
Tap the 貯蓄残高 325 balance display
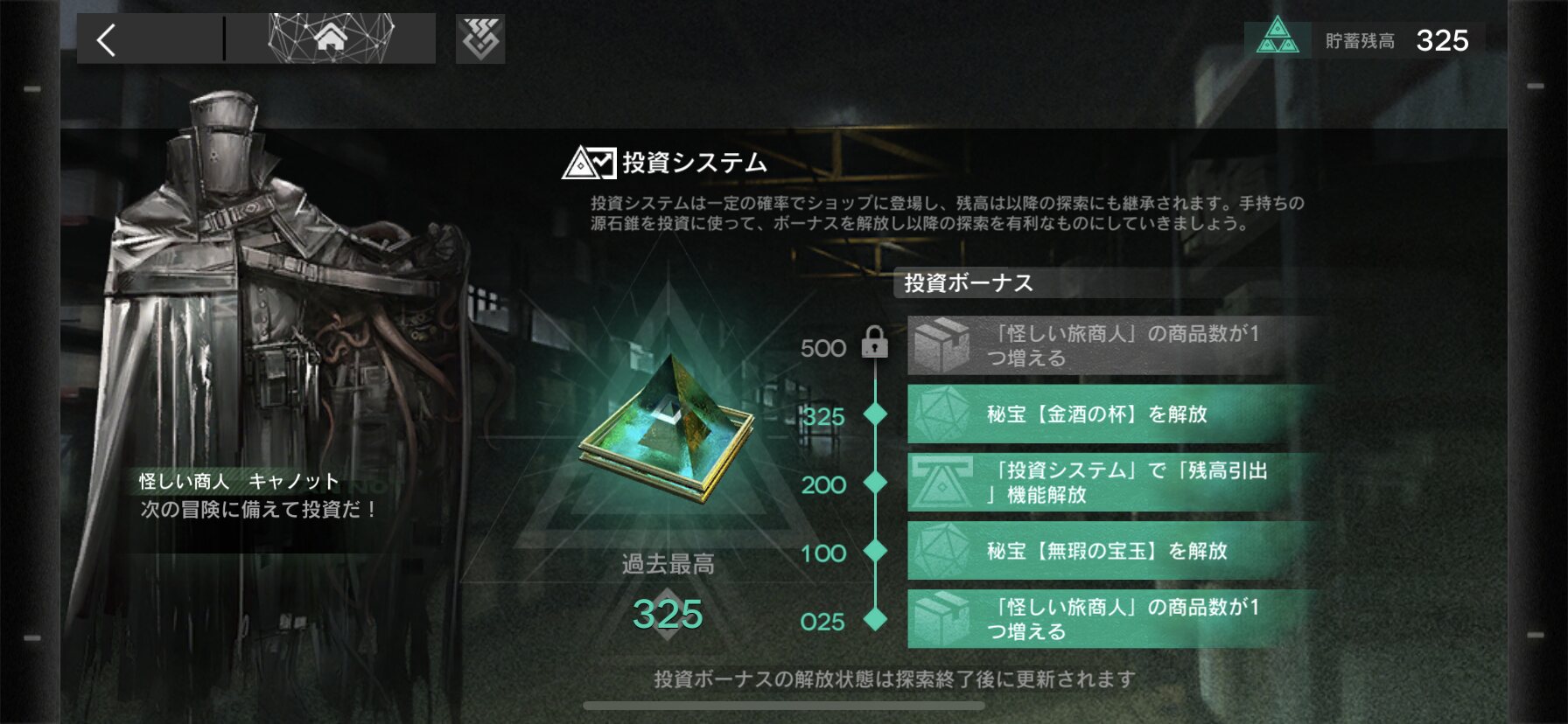[1363, 40]
